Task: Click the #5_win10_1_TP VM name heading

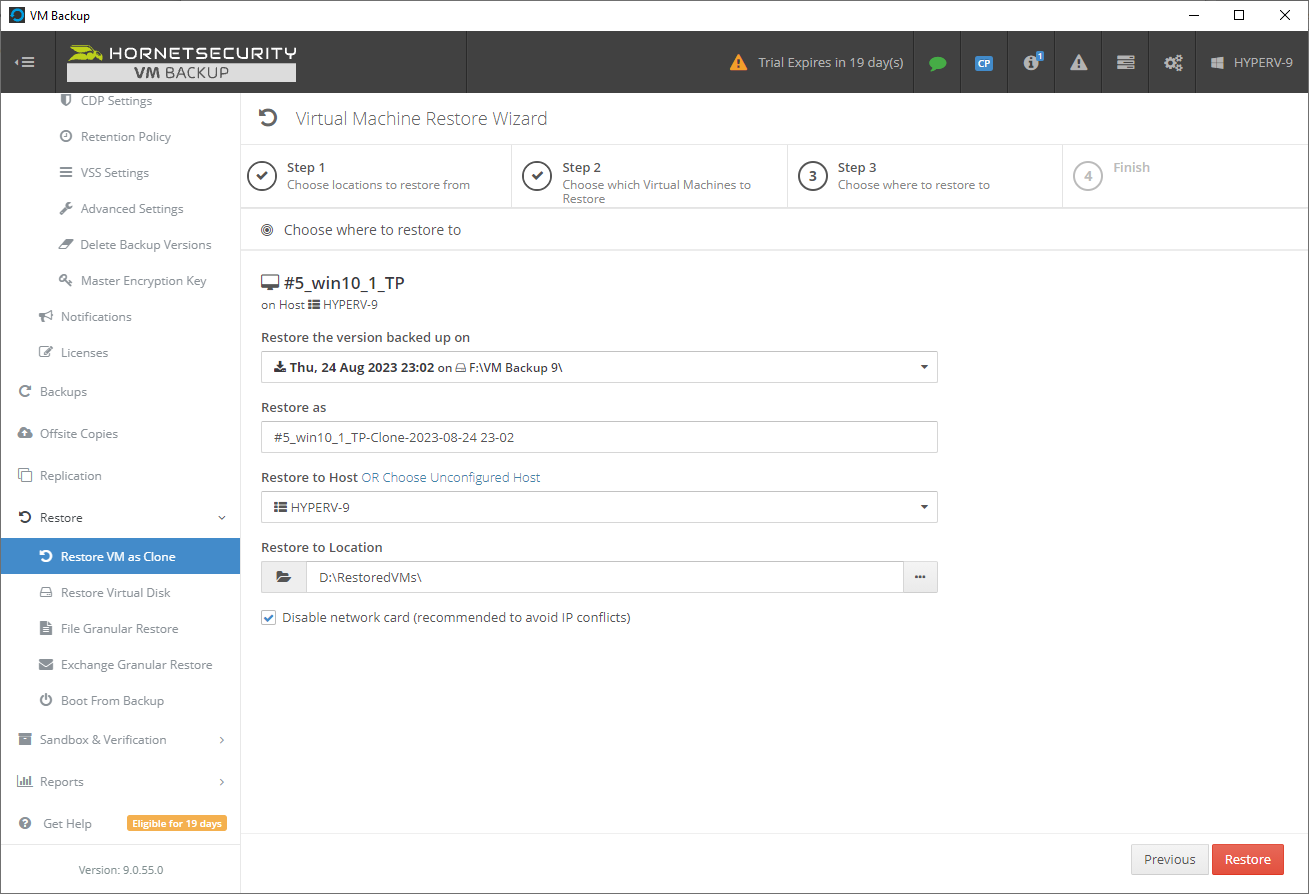Action: (344, 283)
